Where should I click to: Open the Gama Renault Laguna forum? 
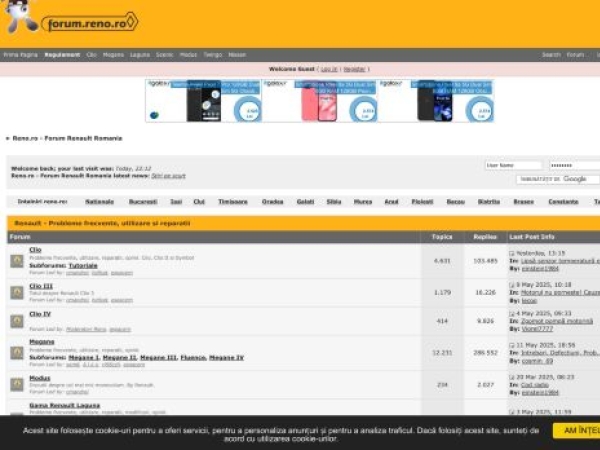click(x=65, y=405)
